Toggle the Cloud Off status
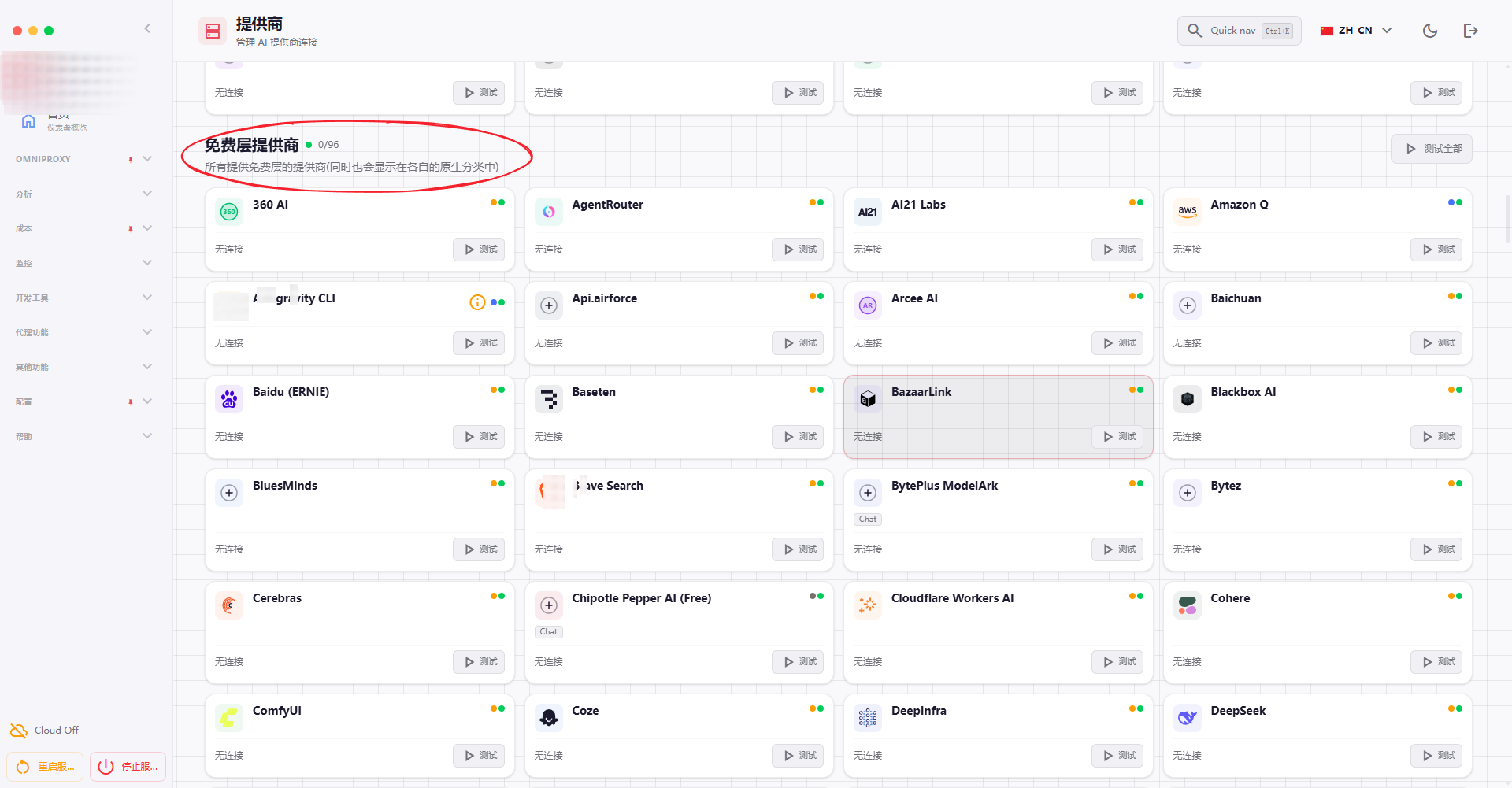Viewport: 1512px width, 788px height. pos(45,731)
